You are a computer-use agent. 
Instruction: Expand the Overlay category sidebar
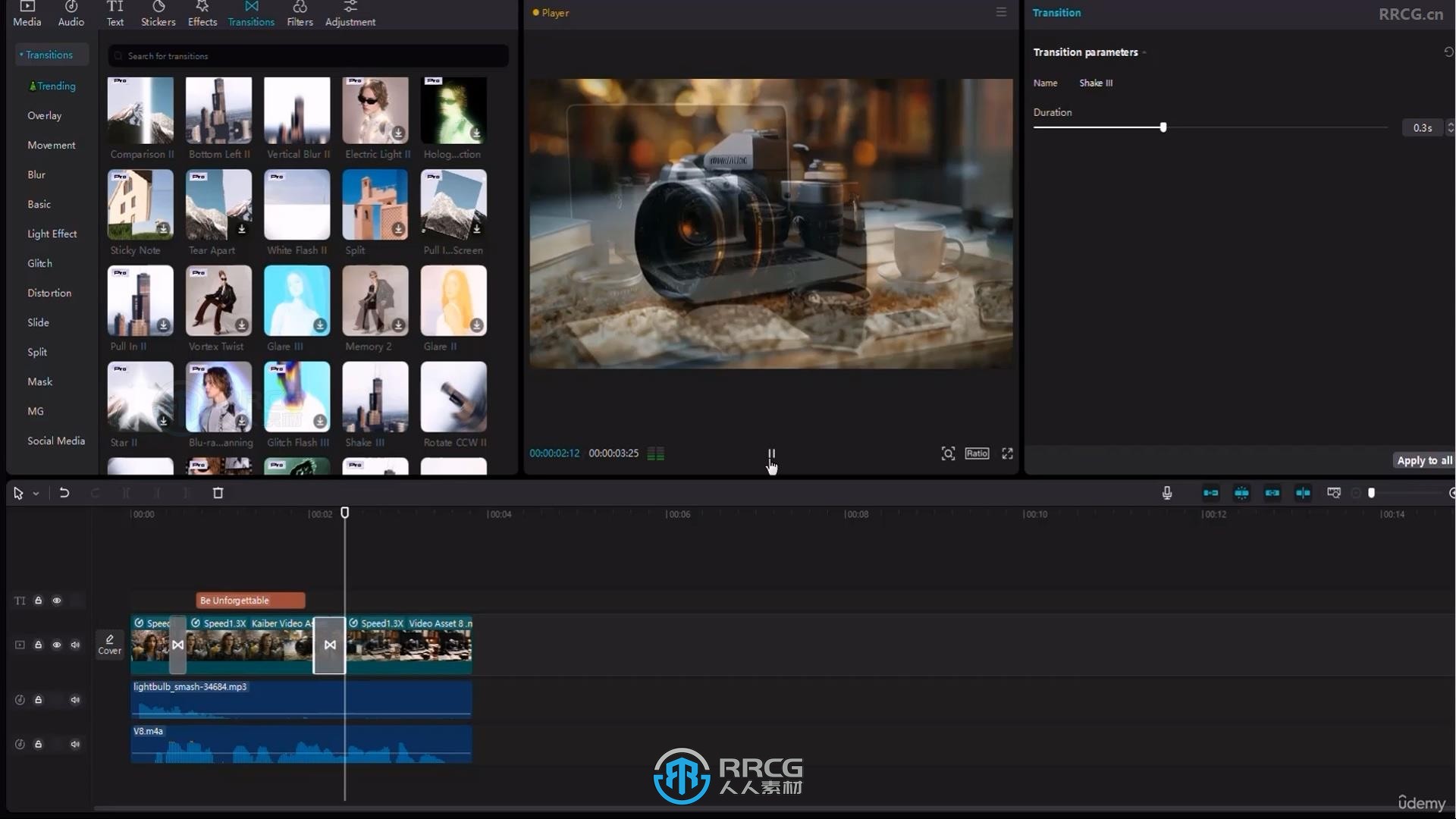(x=44, y=115)
